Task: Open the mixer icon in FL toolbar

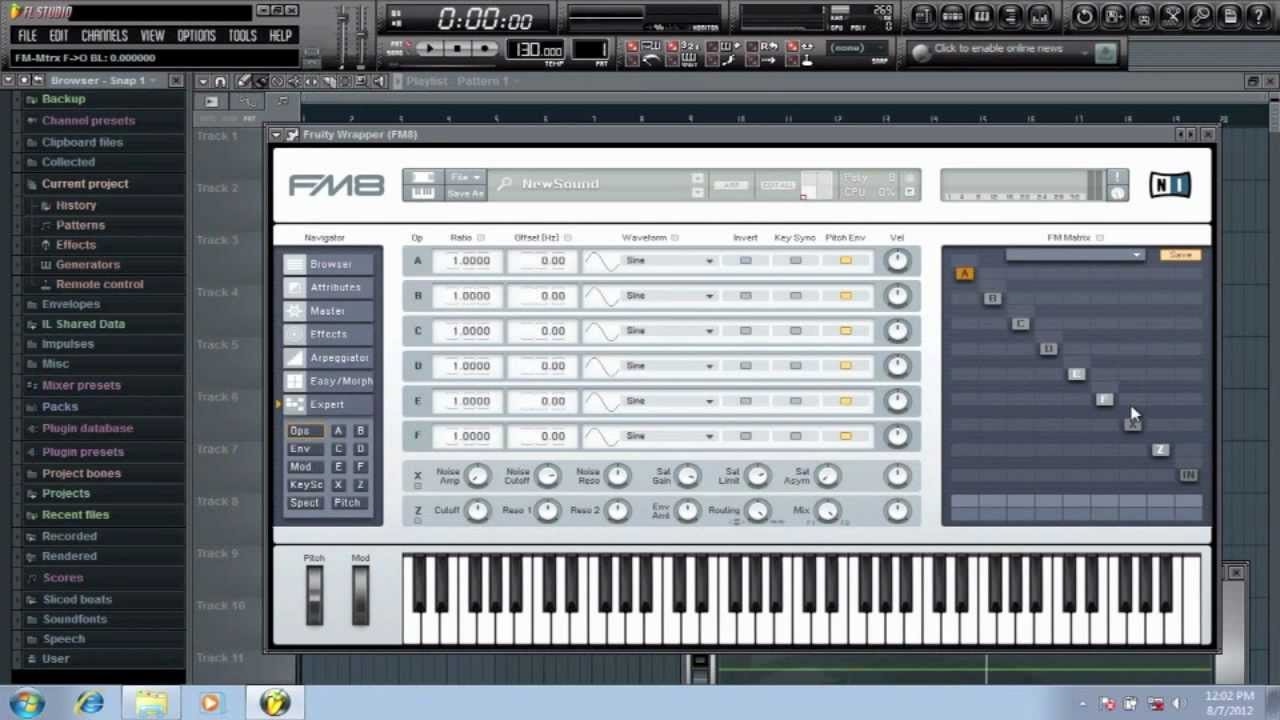Action: tap(1040, 16)
